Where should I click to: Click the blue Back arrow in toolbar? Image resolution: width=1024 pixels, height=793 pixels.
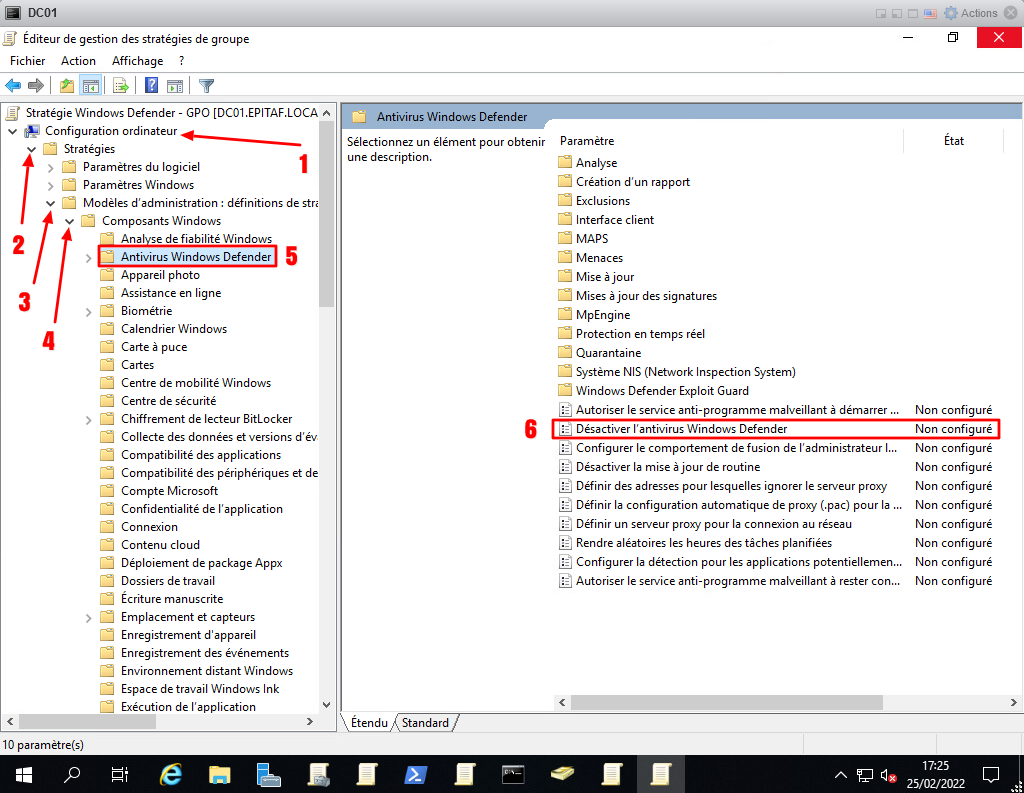tap(14, 86)
